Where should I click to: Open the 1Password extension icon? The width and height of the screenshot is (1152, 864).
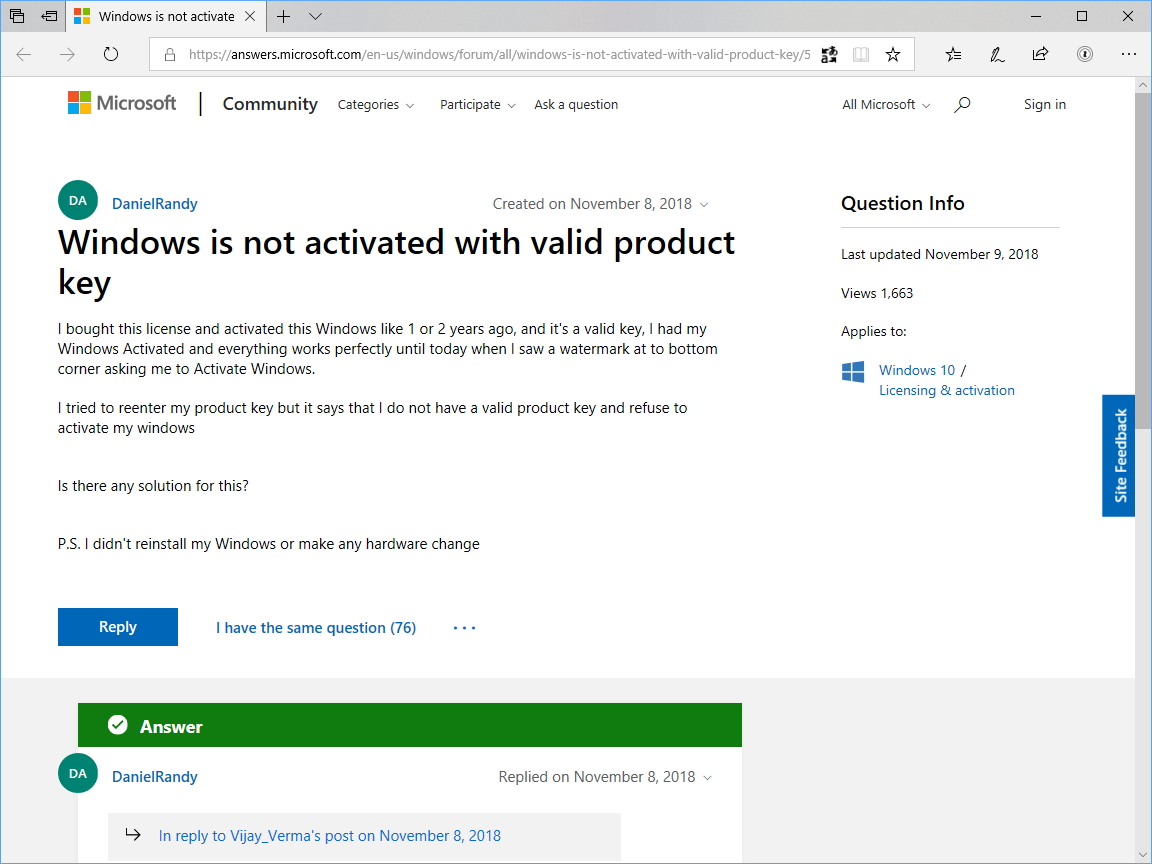tap(1084, 54)
